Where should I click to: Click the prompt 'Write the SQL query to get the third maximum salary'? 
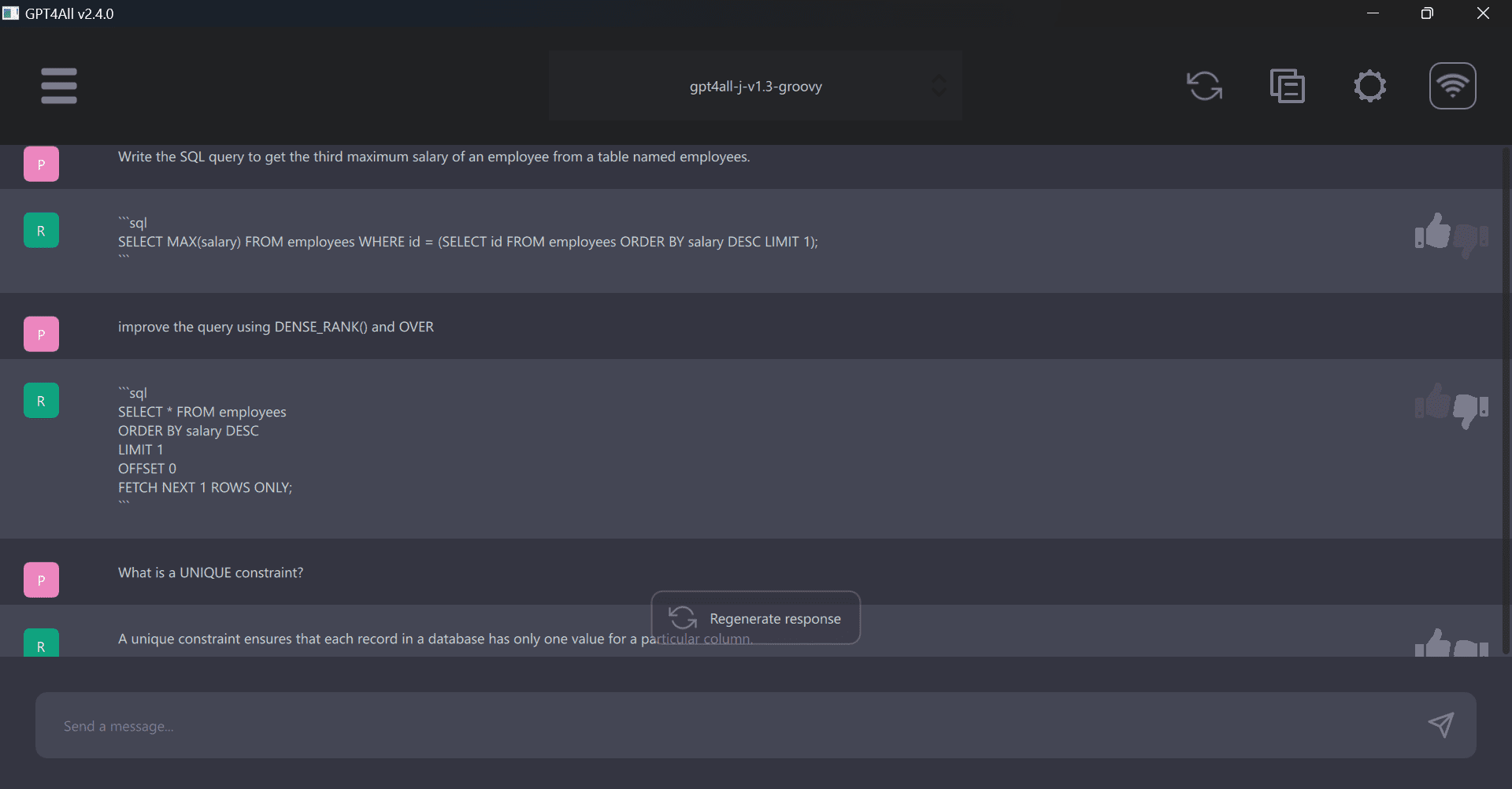click(434, 157)
